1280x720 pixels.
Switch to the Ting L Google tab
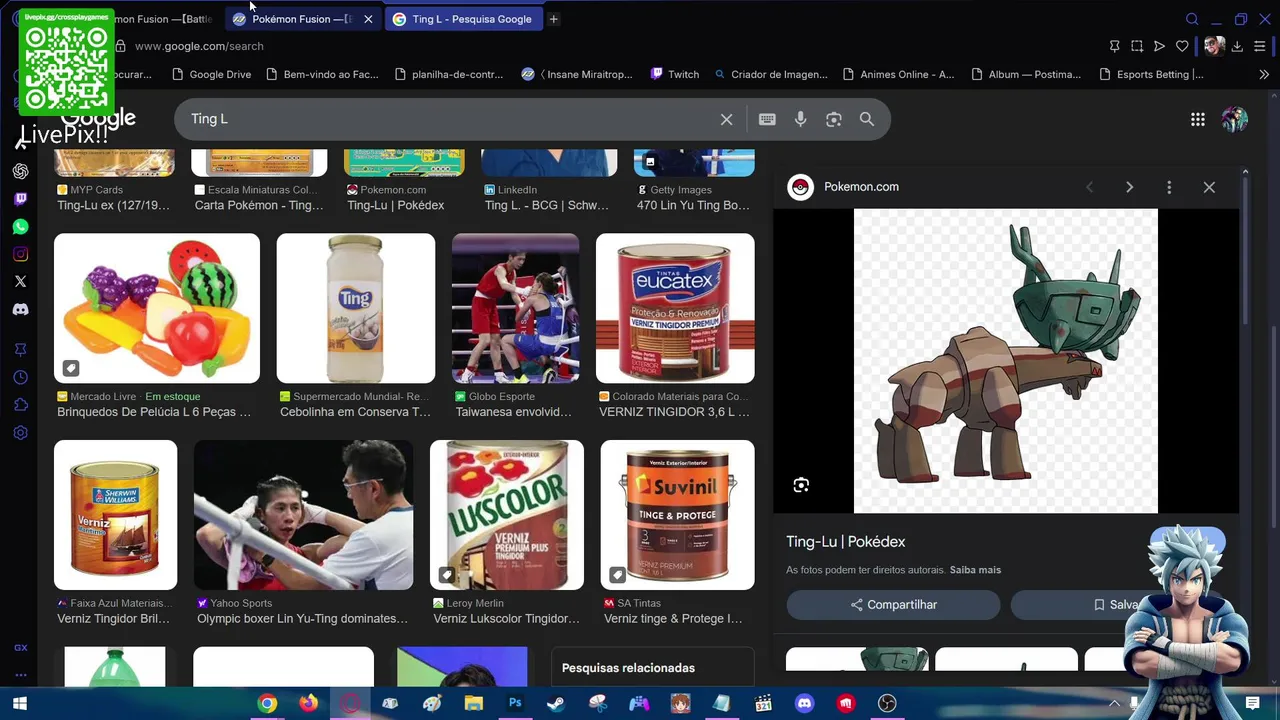tap(462, 19)
